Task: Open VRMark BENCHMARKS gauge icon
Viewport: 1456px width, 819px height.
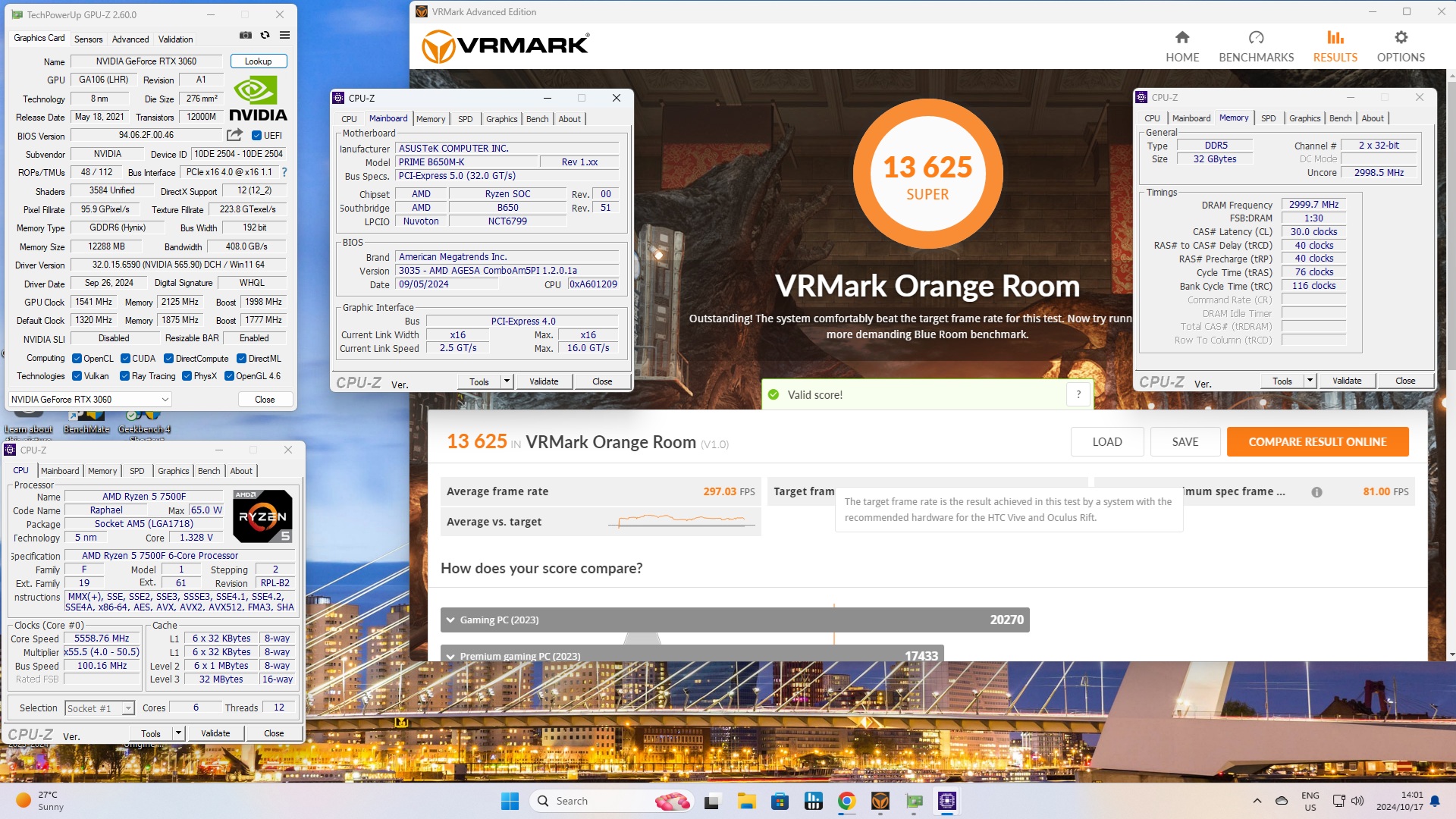Action: pyautogui.click(x=1256, y=37)
